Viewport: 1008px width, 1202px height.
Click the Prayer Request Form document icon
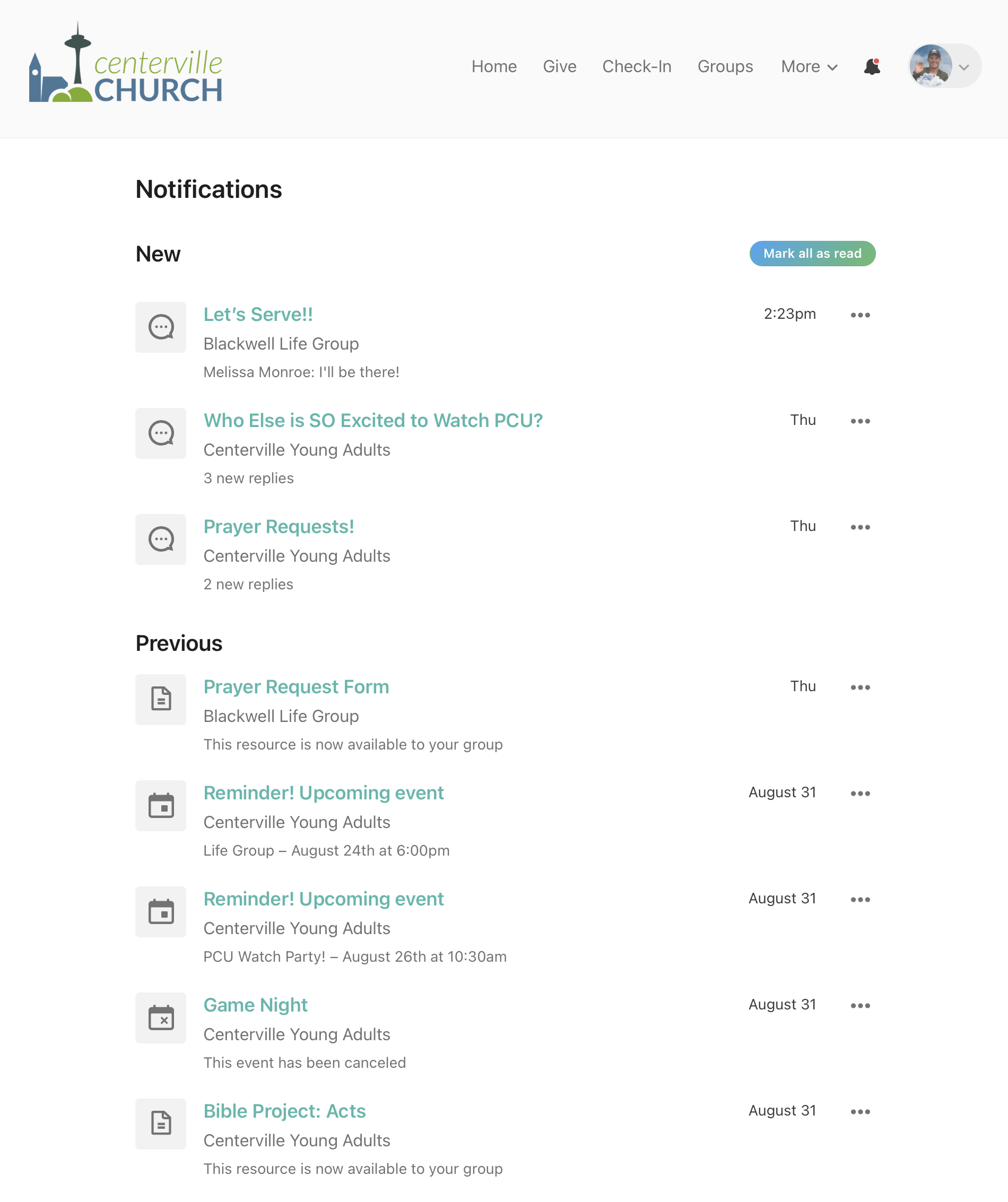point(161,700)
